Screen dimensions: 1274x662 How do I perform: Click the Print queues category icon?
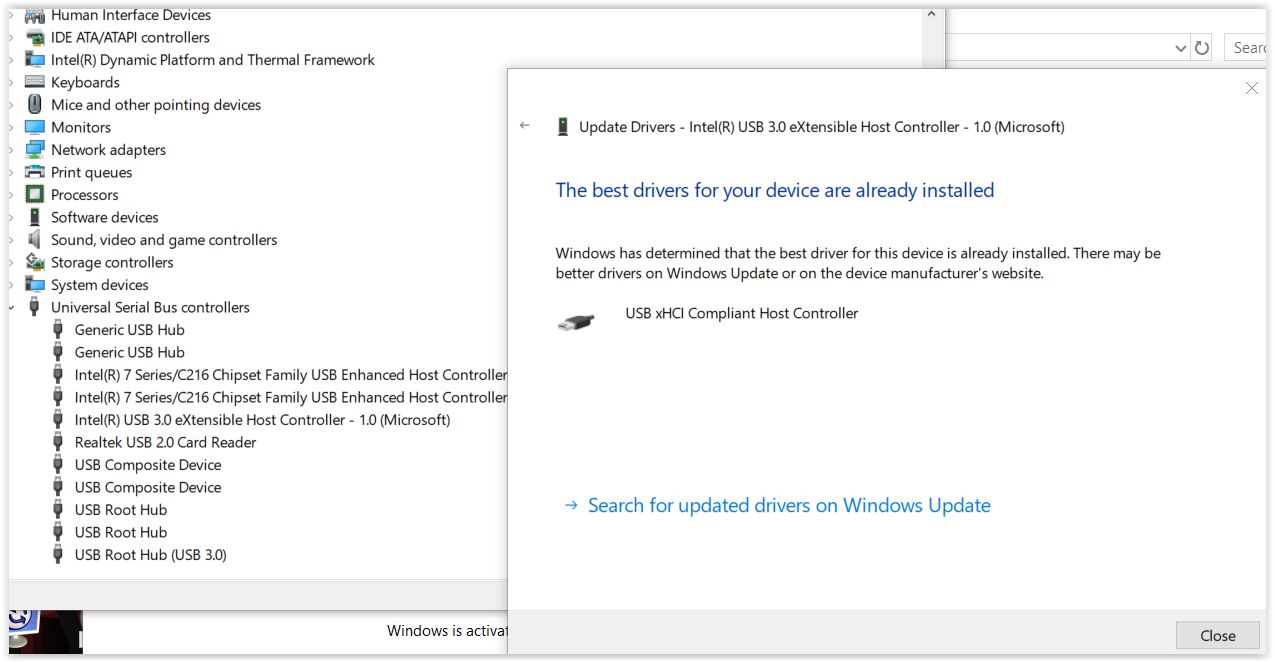[x=35, y=172]
